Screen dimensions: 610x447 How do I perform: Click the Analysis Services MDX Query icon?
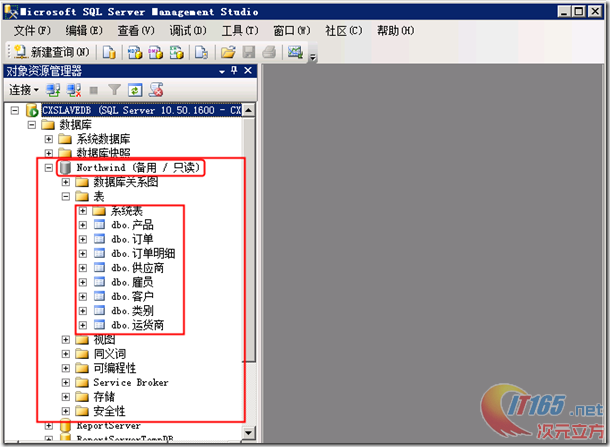coord(135,52)
